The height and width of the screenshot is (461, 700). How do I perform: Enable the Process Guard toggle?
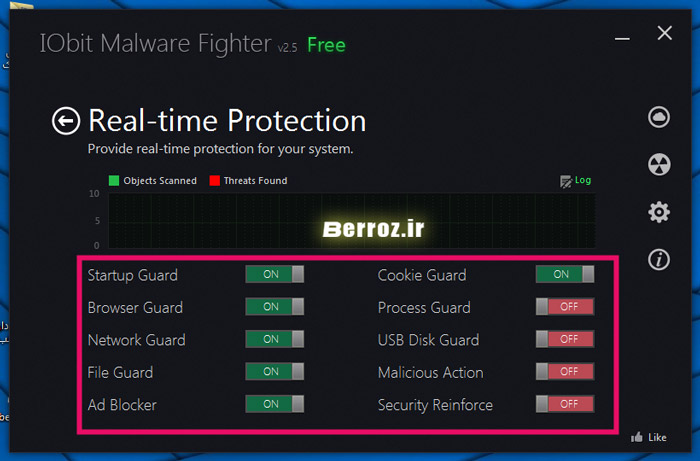point(565,307)
